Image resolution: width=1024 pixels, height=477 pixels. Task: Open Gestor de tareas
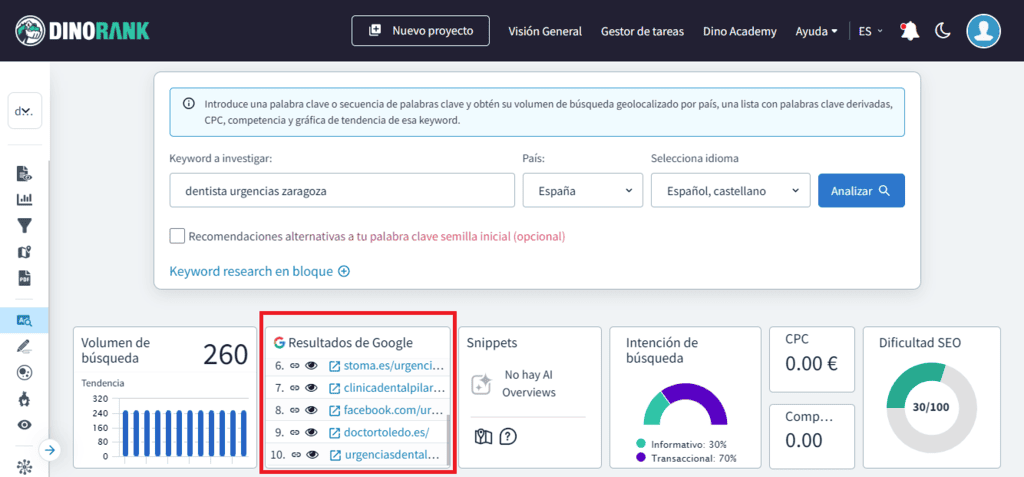click(x=643, y=31)
